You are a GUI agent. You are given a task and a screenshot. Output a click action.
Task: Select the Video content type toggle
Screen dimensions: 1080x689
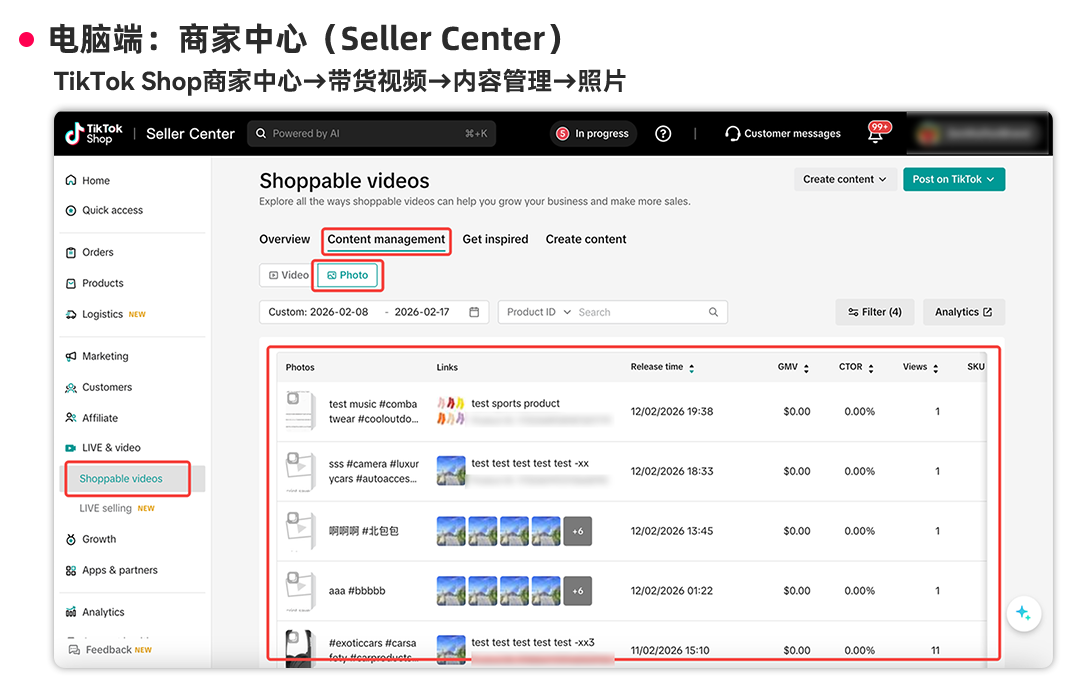(x=288, y=275)
